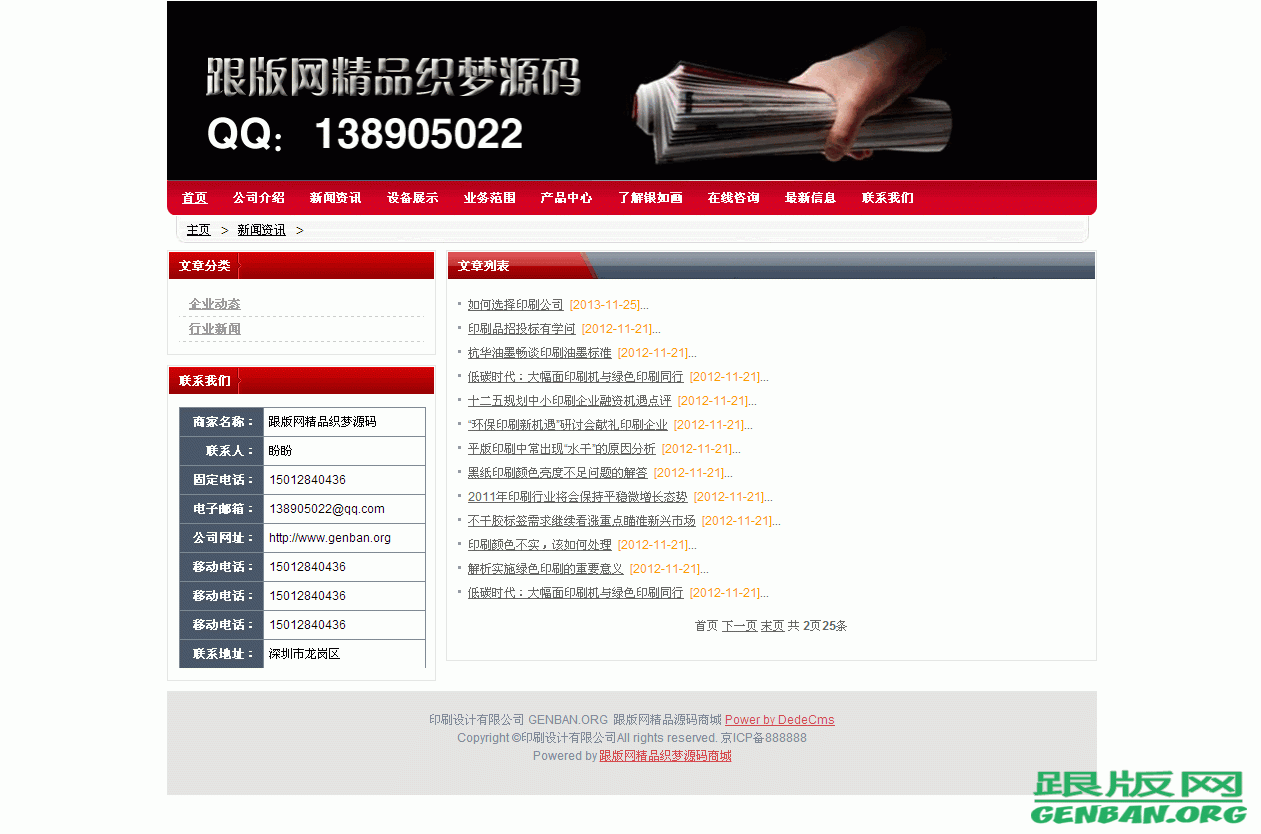Select the 新闻资讯 menu item

pyautogui.click(x=335, y=198)
